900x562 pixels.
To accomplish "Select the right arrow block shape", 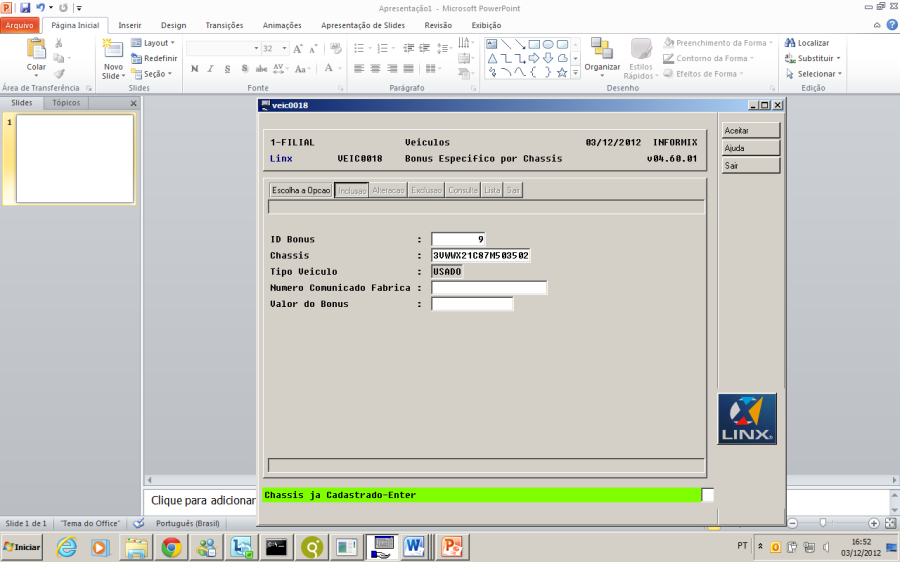I will pyautogui.click(x=534, y=59).
